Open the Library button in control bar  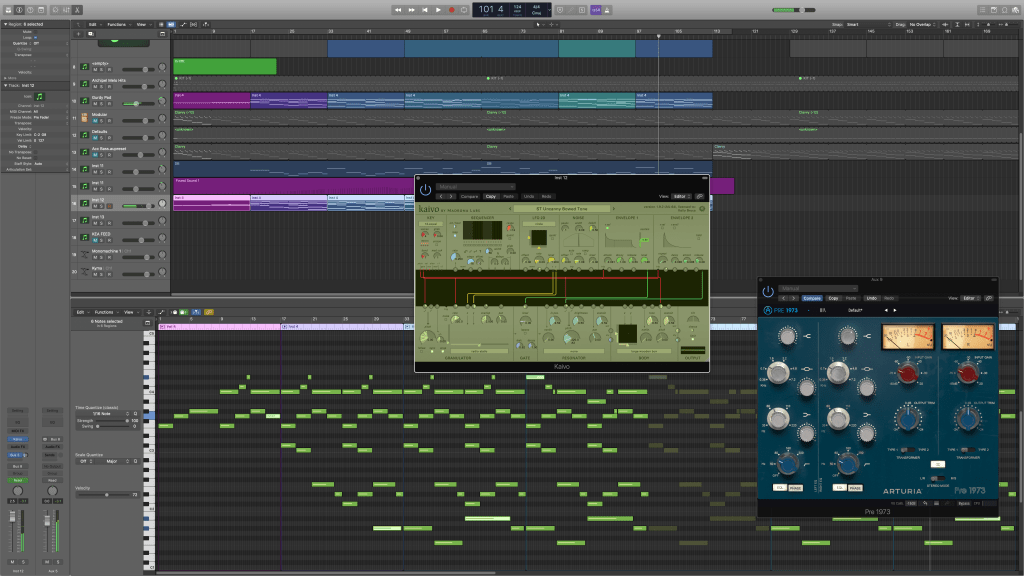pos(8,10)
